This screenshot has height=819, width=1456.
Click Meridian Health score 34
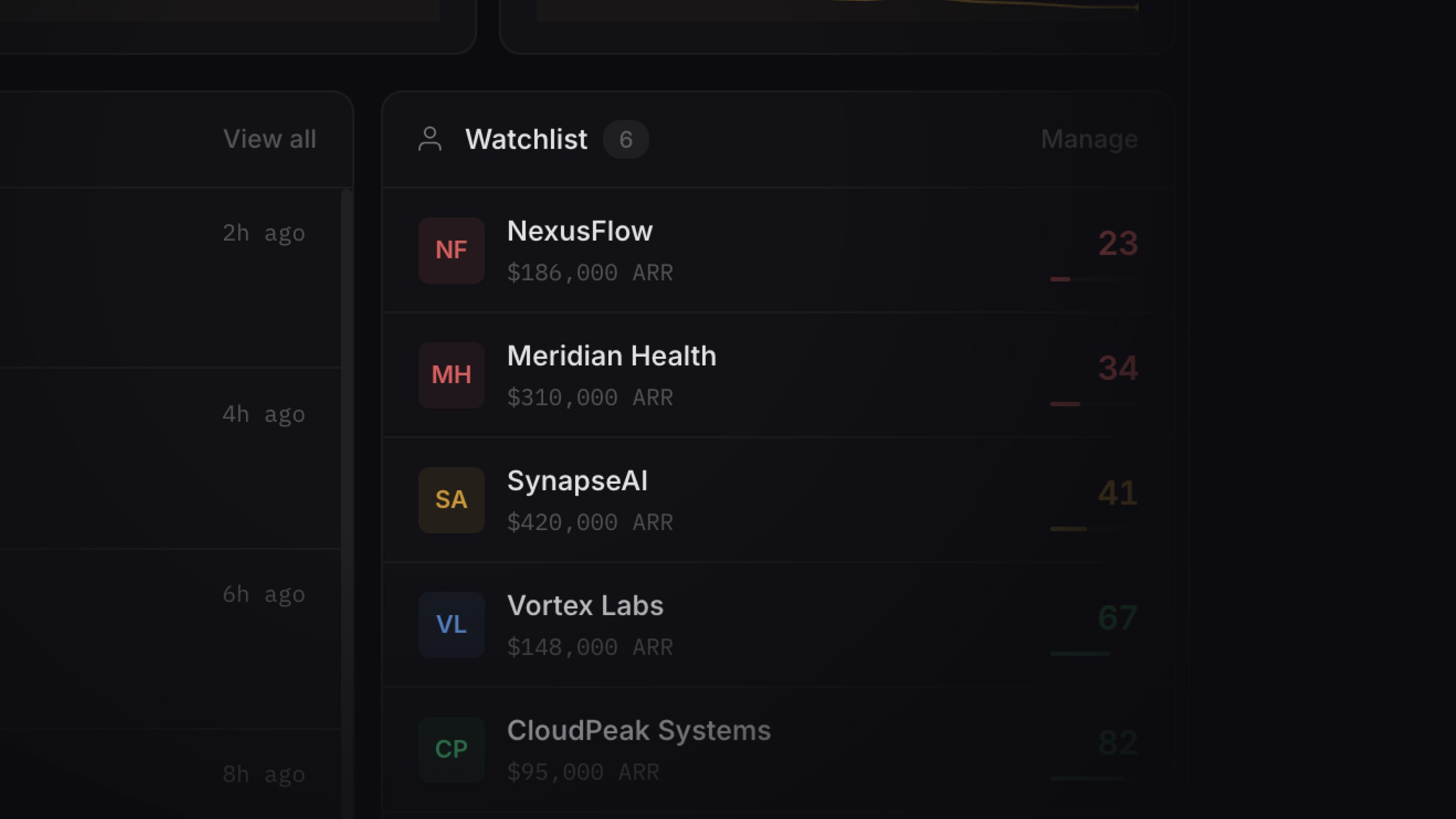click(1117, 369)
